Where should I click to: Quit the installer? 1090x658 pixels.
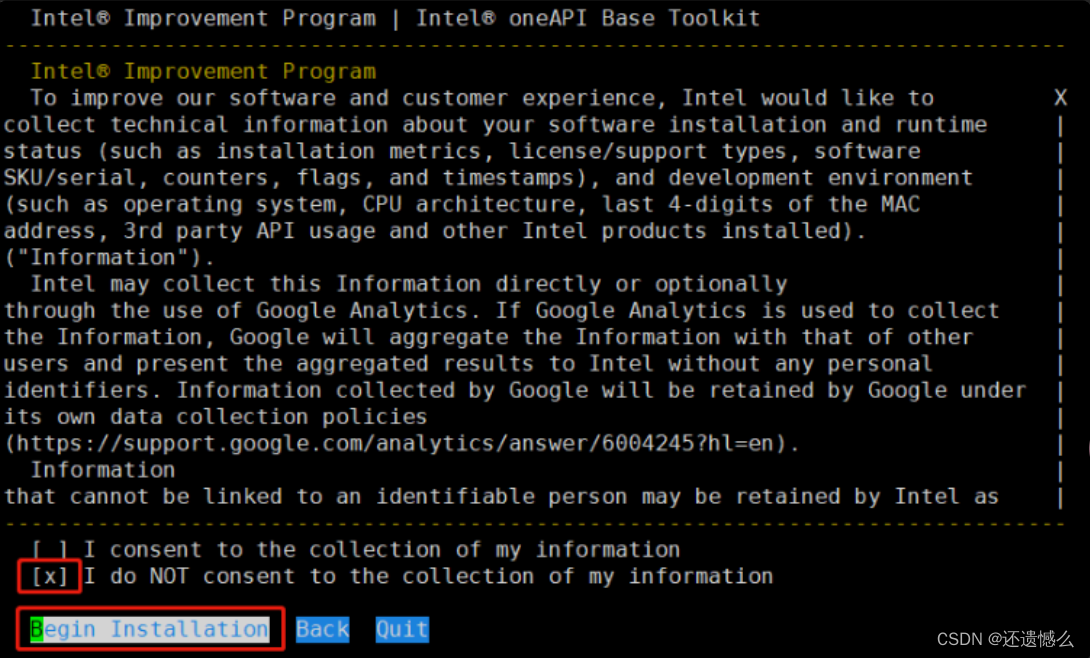coord(402,629)
